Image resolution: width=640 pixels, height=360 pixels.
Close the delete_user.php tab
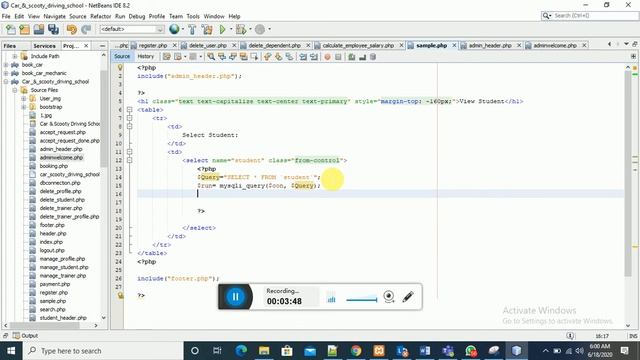point(234,45)
